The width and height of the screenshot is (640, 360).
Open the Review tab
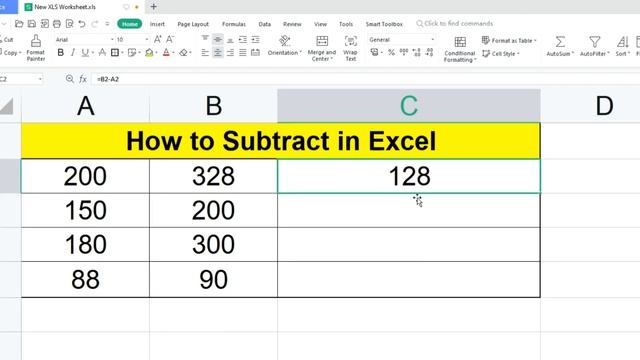click(x=292, y=24)
